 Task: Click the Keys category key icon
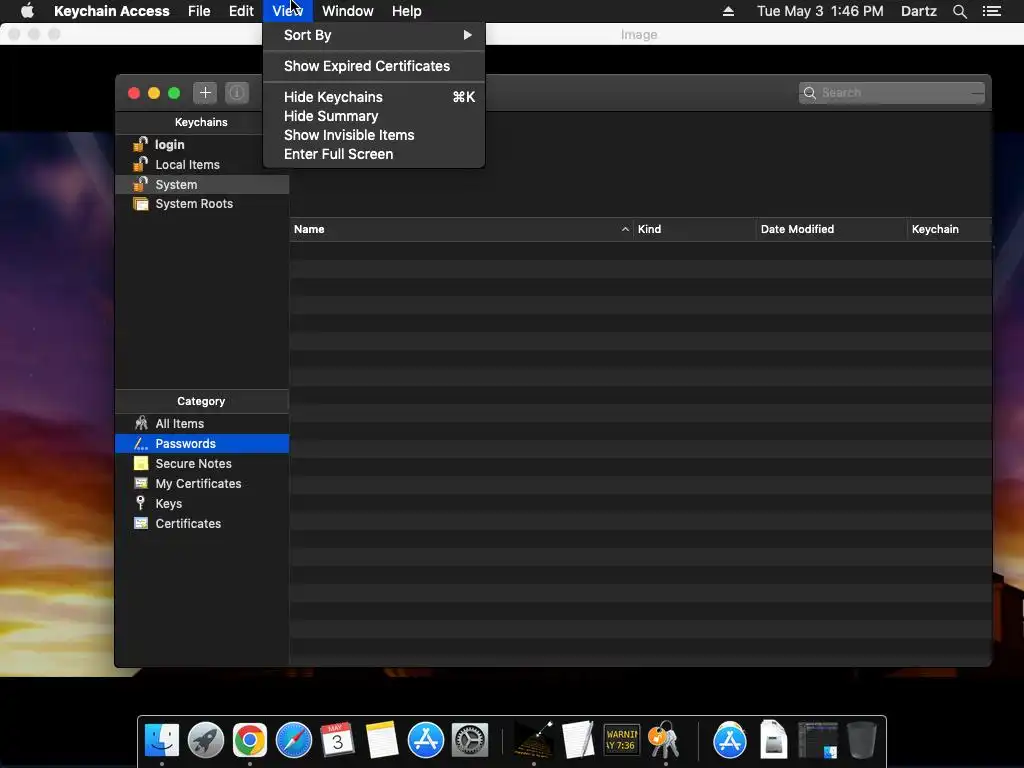click(x=140, y=503)
